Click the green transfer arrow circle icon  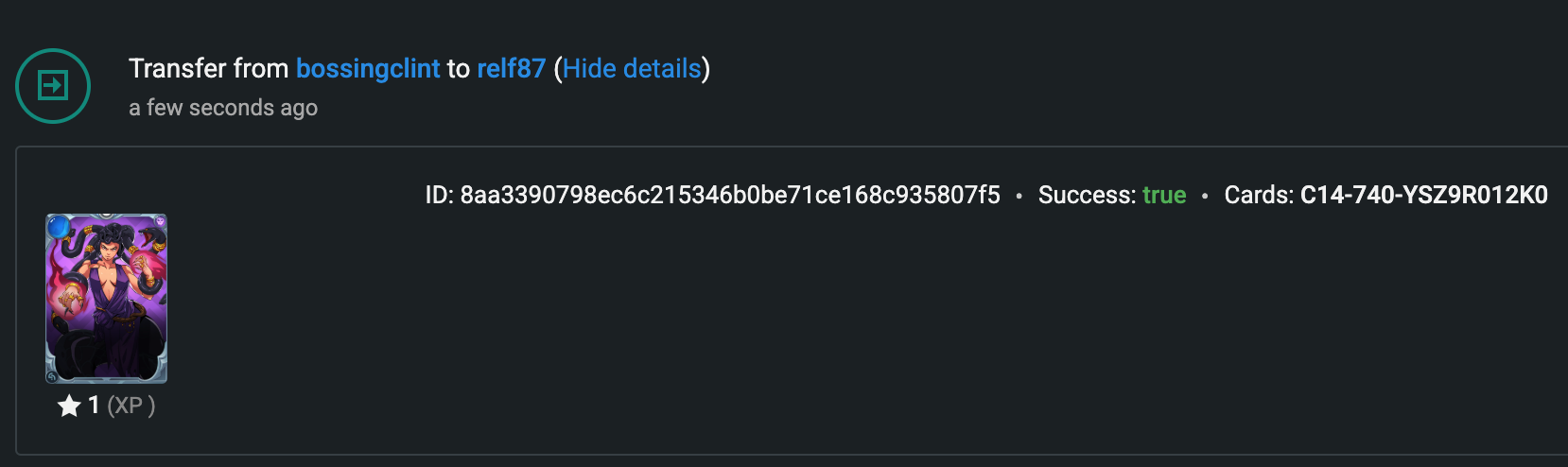[x=53, y=86]
